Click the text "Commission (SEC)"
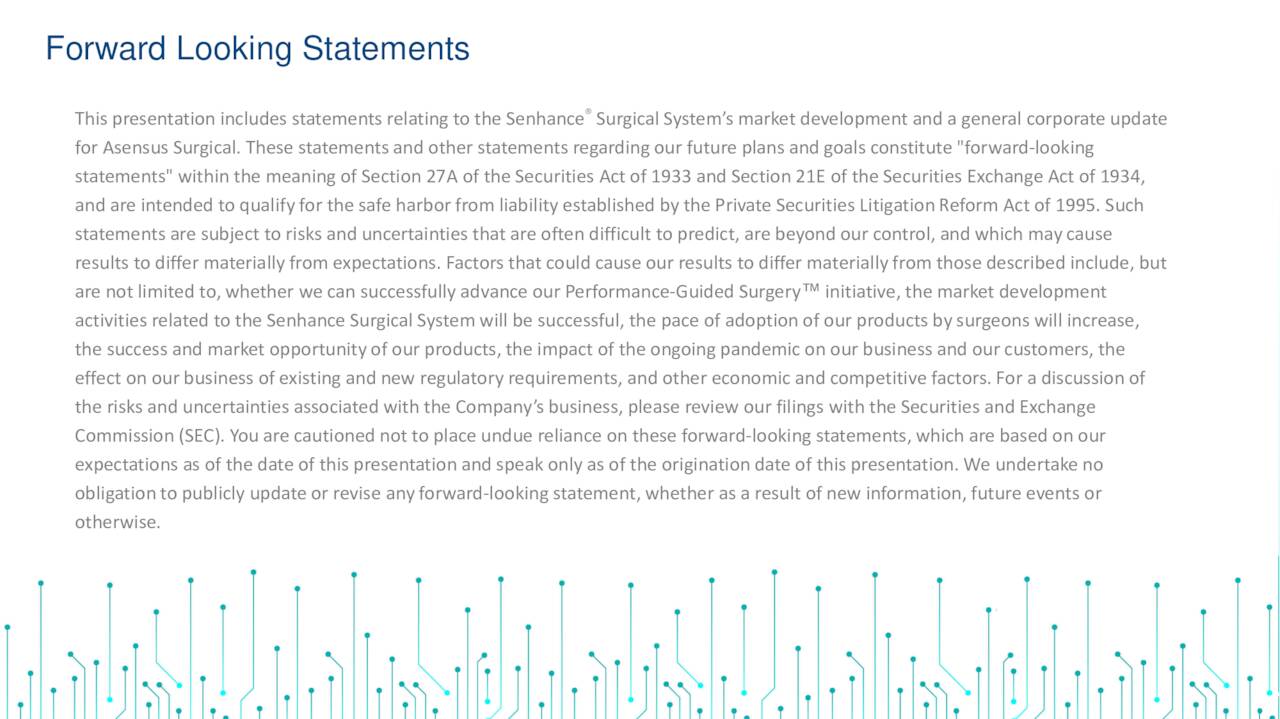The height and width of the screenshot is (719, 1280). (149, 436)
